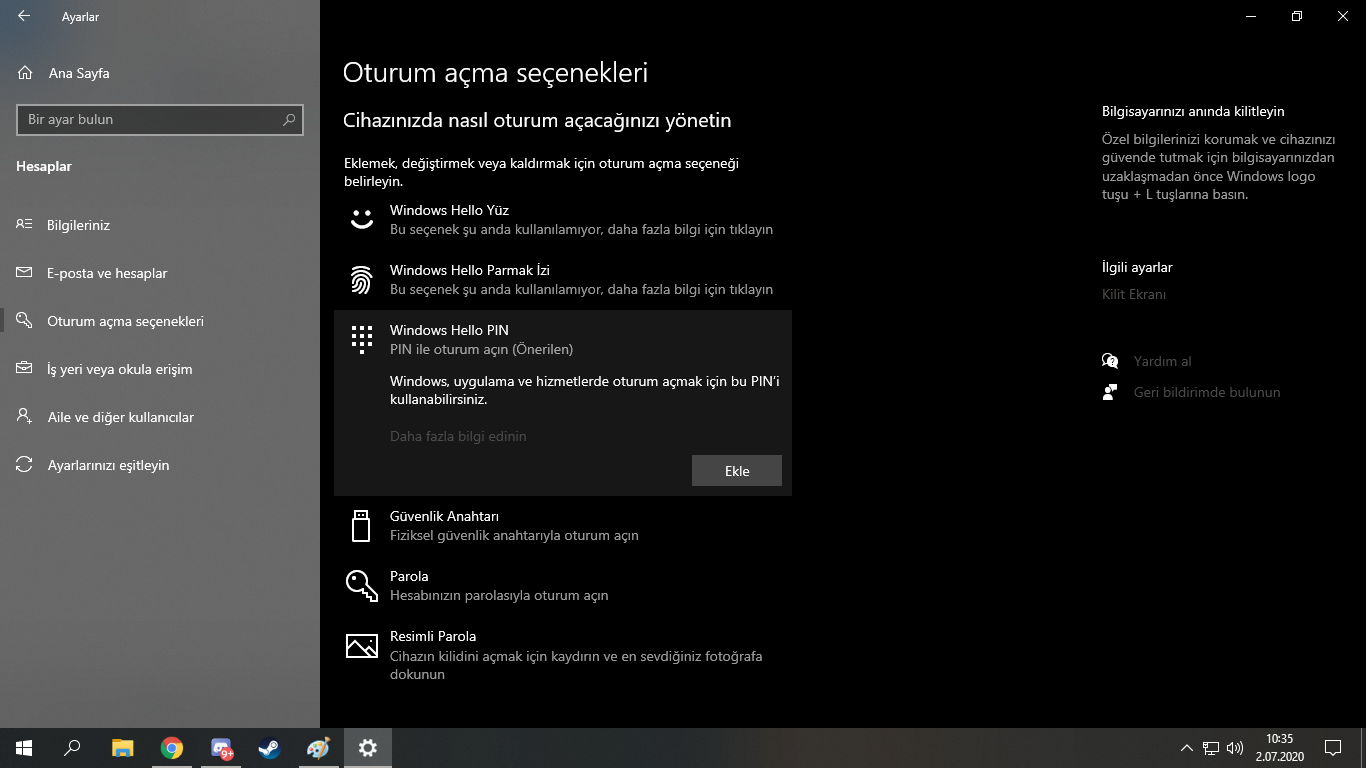The width and height of the screenshot is (1368, 772).
Task: Expand the Windows Hello Parmak İzi option
Action: tap(563, 280)
